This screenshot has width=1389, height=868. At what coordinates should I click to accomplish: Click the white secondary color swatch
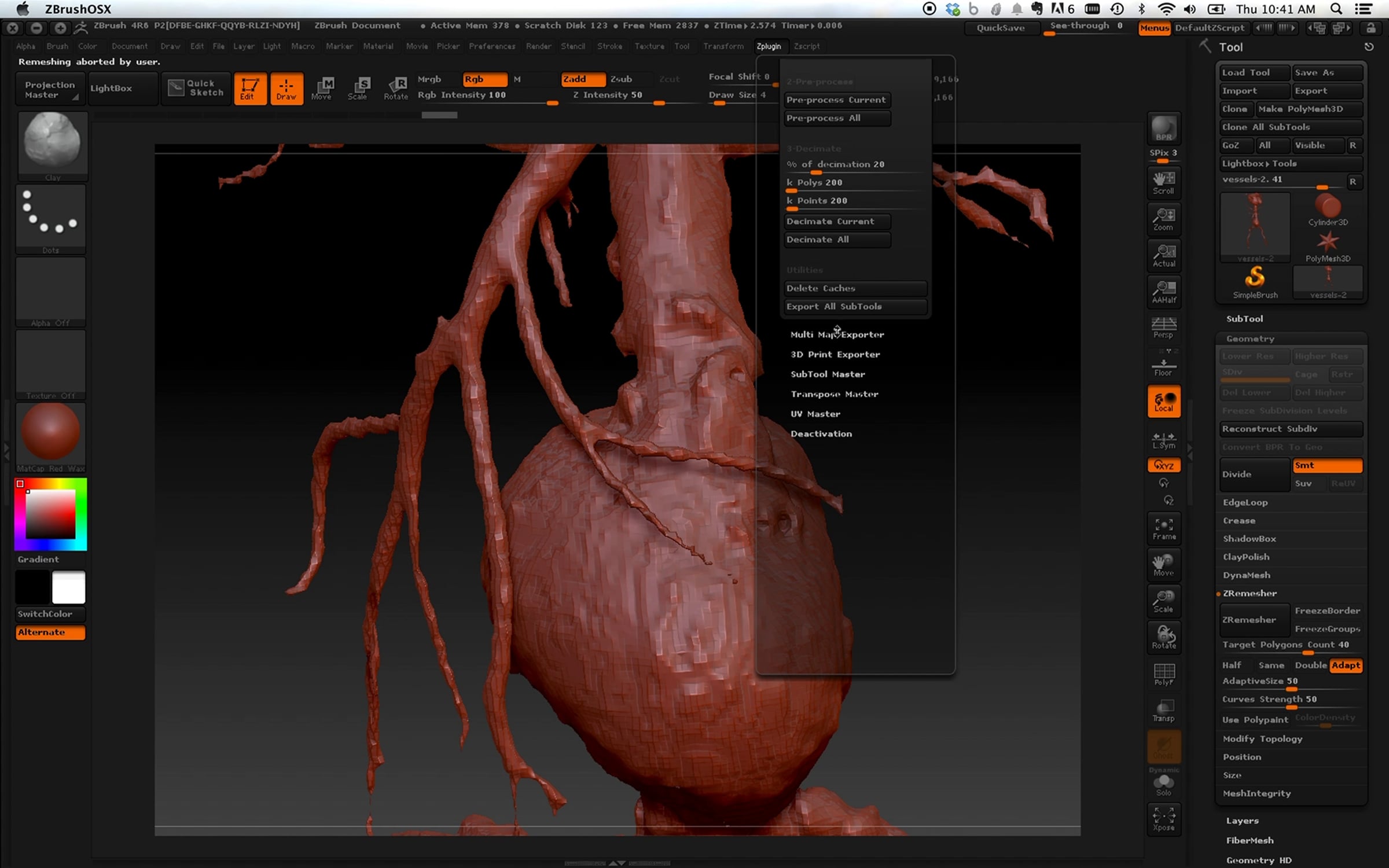click(68, 587)
